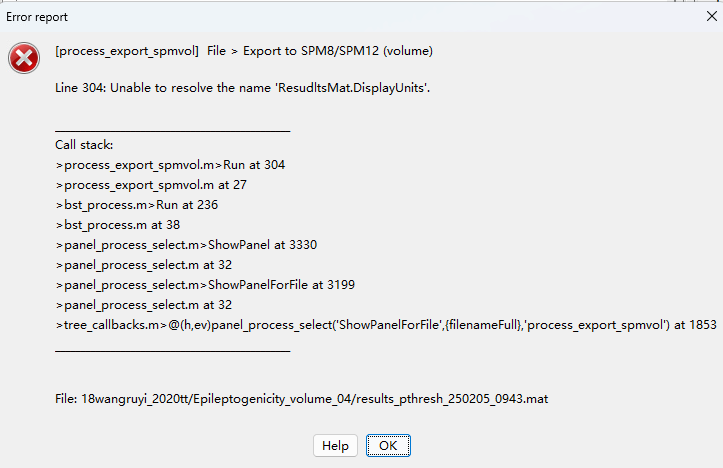
Task: Select the Error report title text
Action: coord(37,17)
